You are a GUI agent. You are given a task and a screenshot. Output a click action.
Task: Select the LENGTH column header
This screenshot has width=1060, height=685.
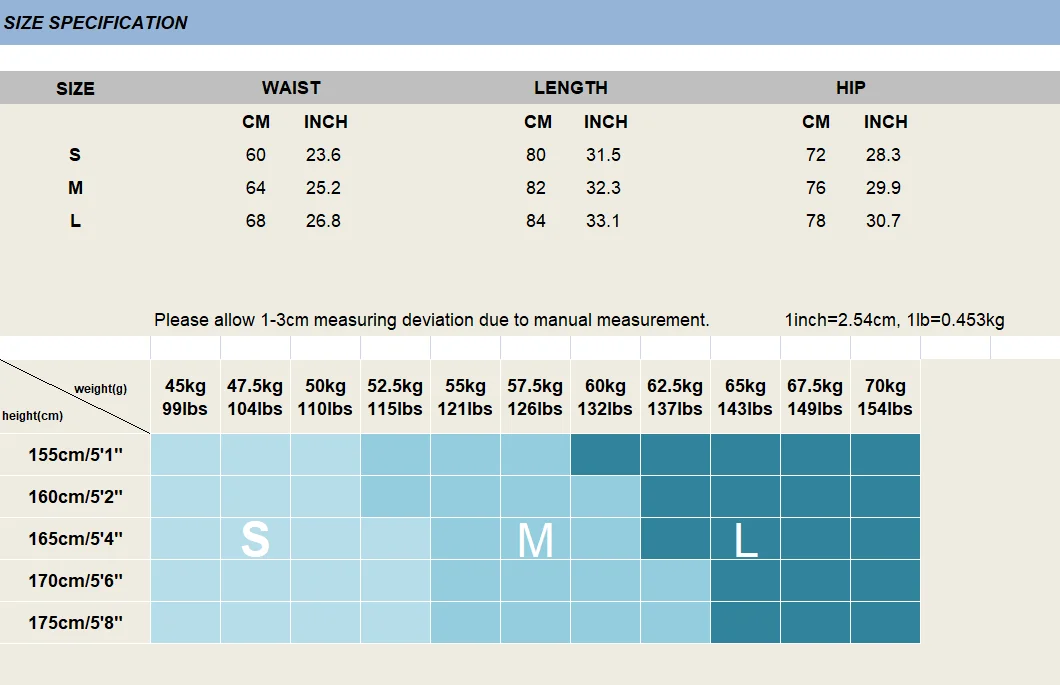coord(571,88)
